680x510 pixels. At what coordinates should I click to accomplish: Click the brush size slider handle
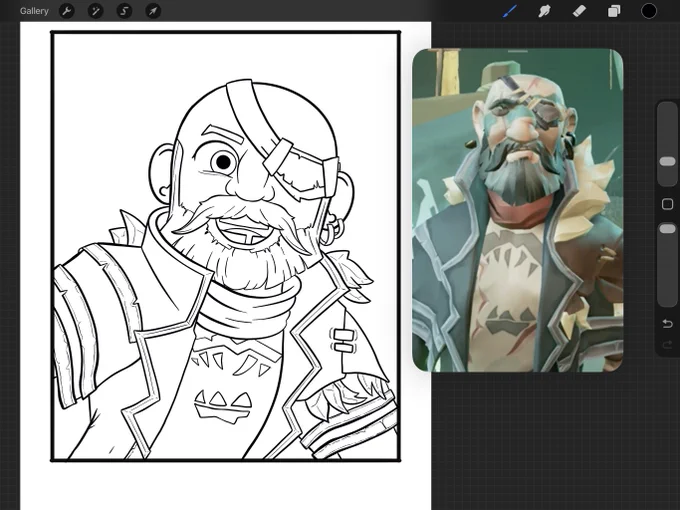(x=667, y=162)
